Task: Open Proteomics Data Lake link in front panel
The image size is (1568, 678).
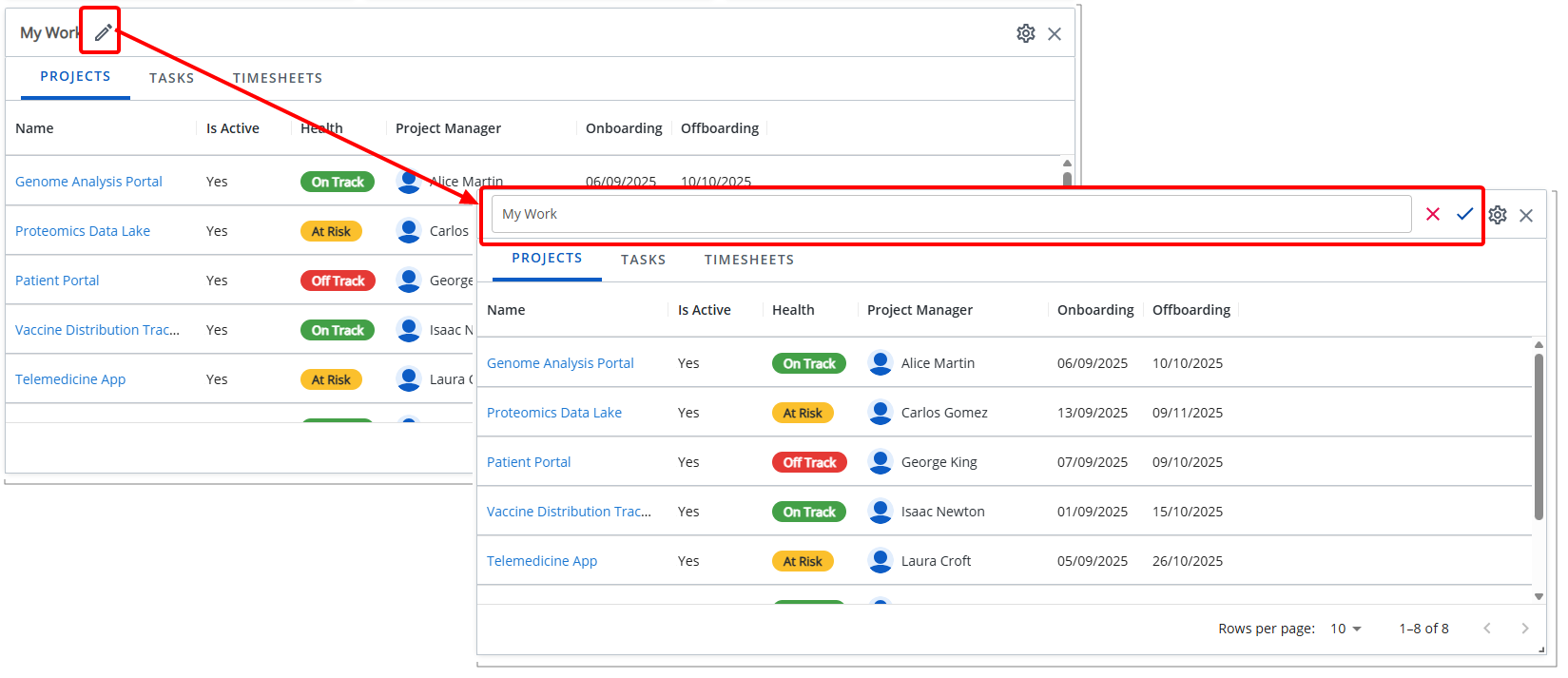Action: click(x=554, y=413)
